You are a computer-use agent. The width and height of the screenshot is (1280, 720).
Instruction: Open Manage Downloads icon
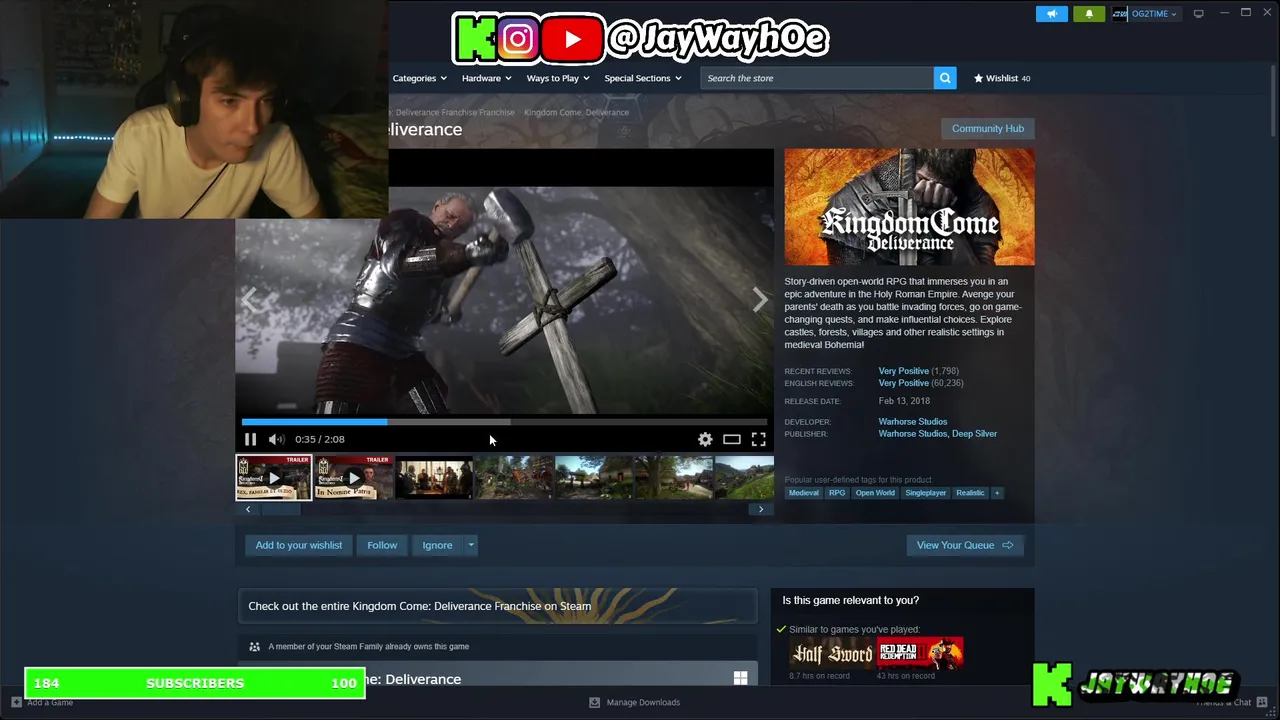pyautogui.click(x=594, y=702)
